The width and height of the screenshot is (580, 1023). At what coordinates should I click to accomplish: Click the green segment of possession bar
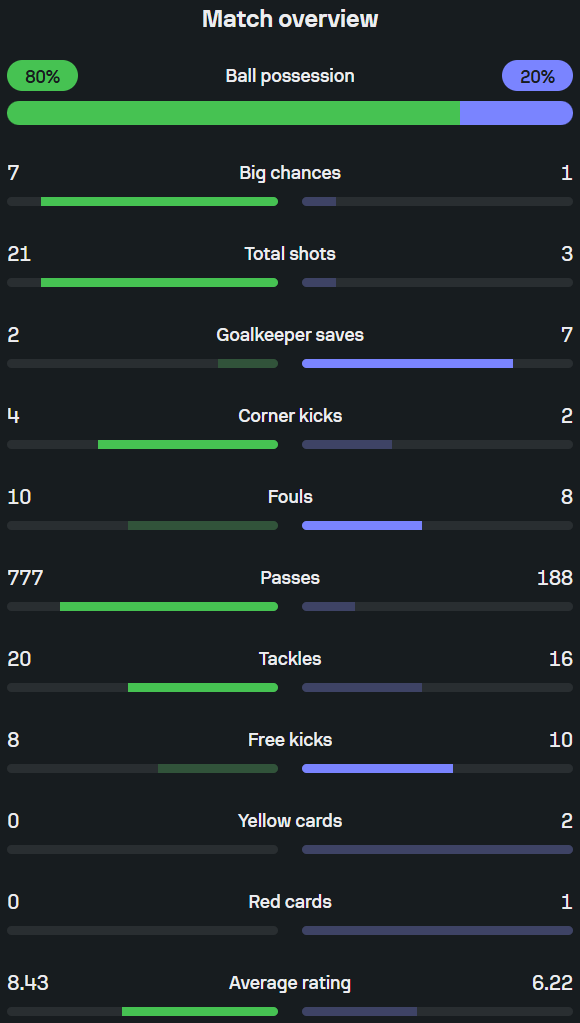pyautogui.click(x=234, y=113)
